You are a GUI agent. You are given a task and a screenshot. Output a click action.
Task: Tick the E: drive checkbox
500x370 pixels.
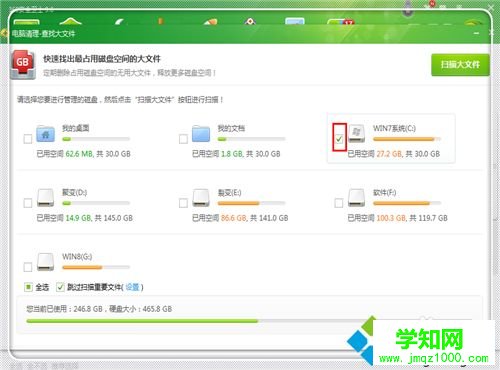(x=183, y=203)
